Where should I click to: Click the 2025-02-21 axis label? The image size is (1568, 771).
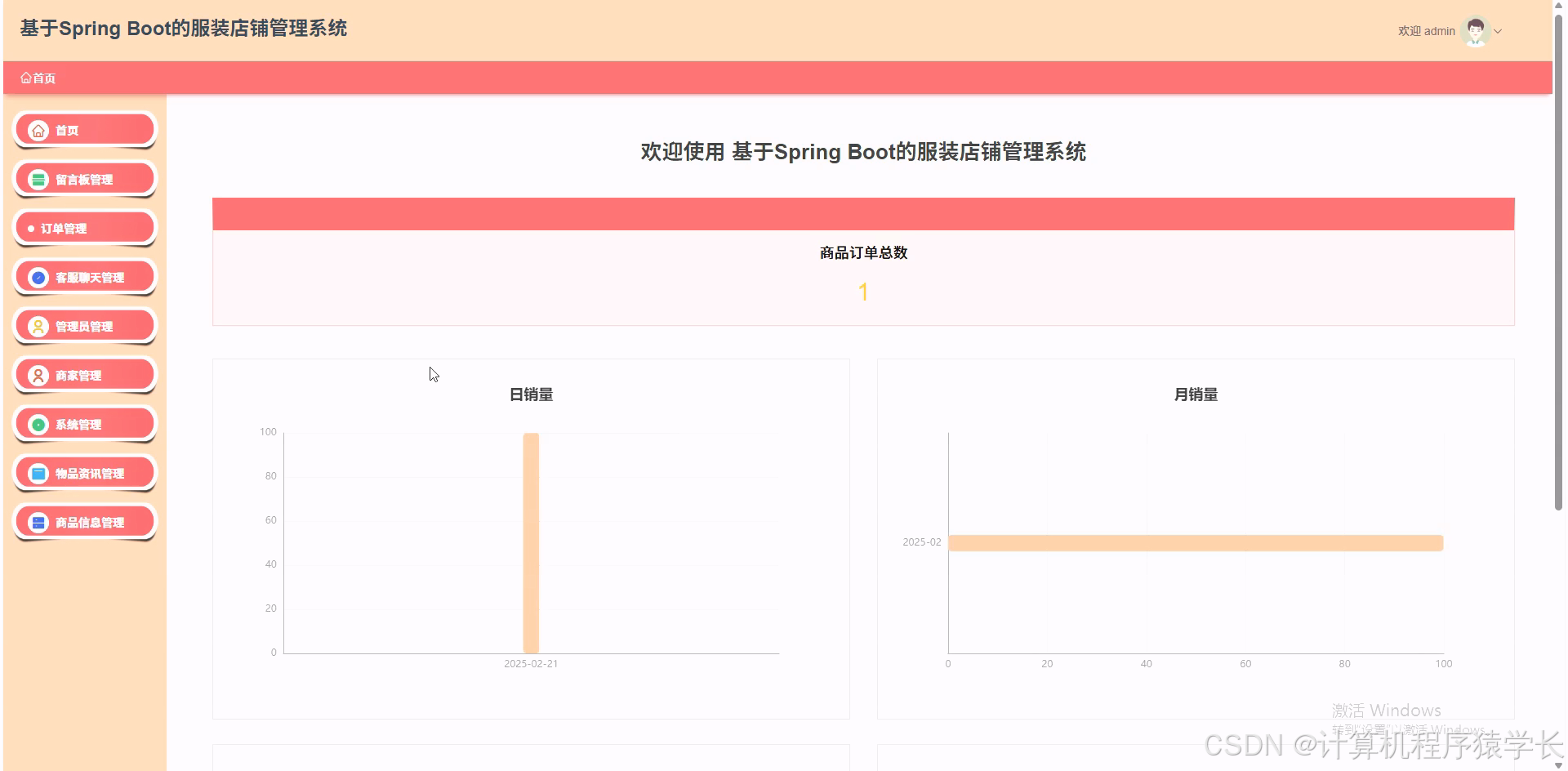coord(531,663)
